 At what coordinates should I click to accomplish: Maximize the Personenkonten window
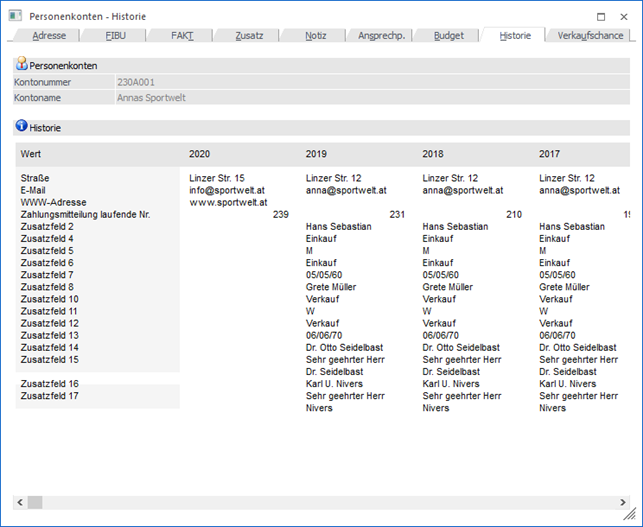(599, 16)
